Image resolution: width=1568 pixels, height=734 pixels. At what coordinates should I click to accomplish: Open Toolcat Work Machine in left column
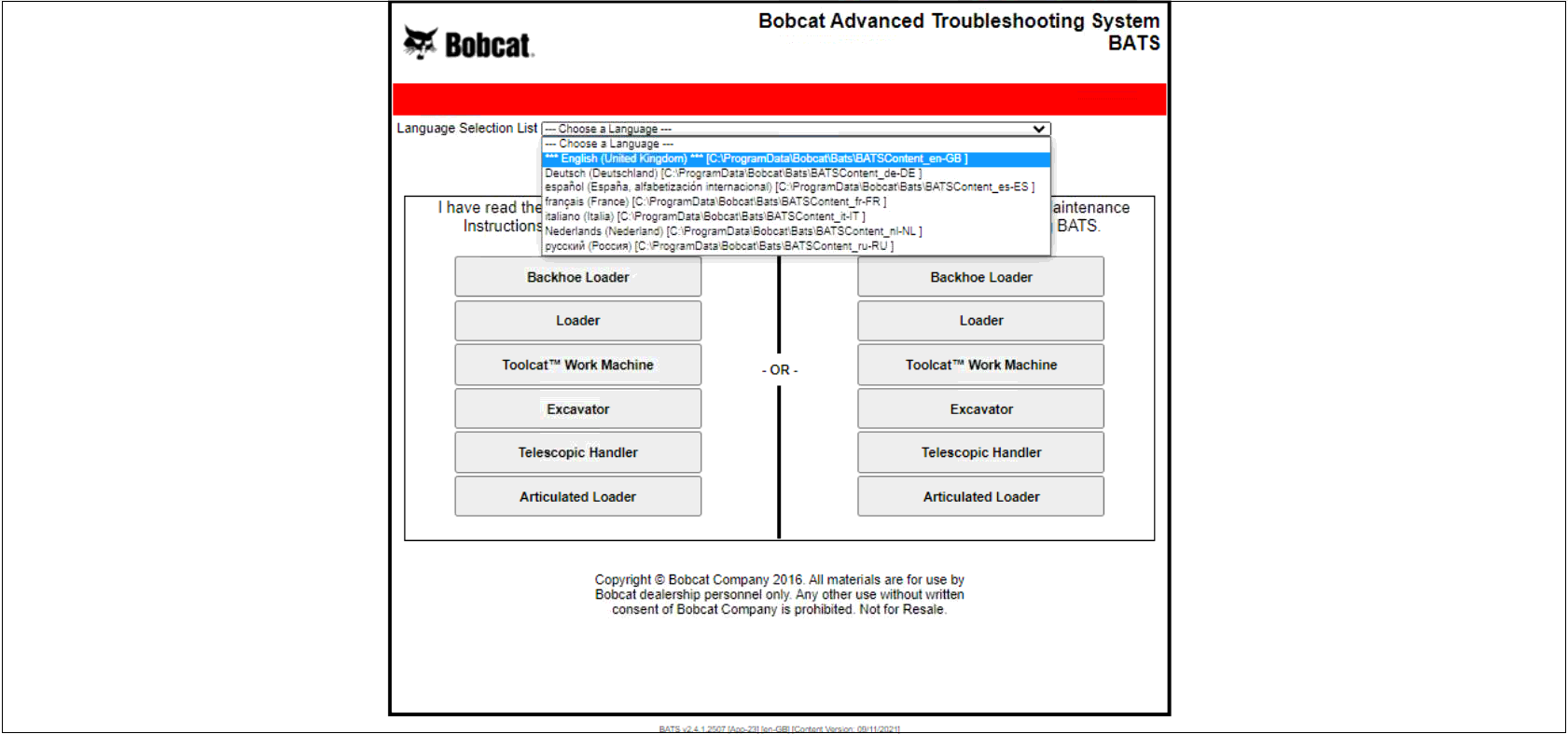[x=577, y=365]
